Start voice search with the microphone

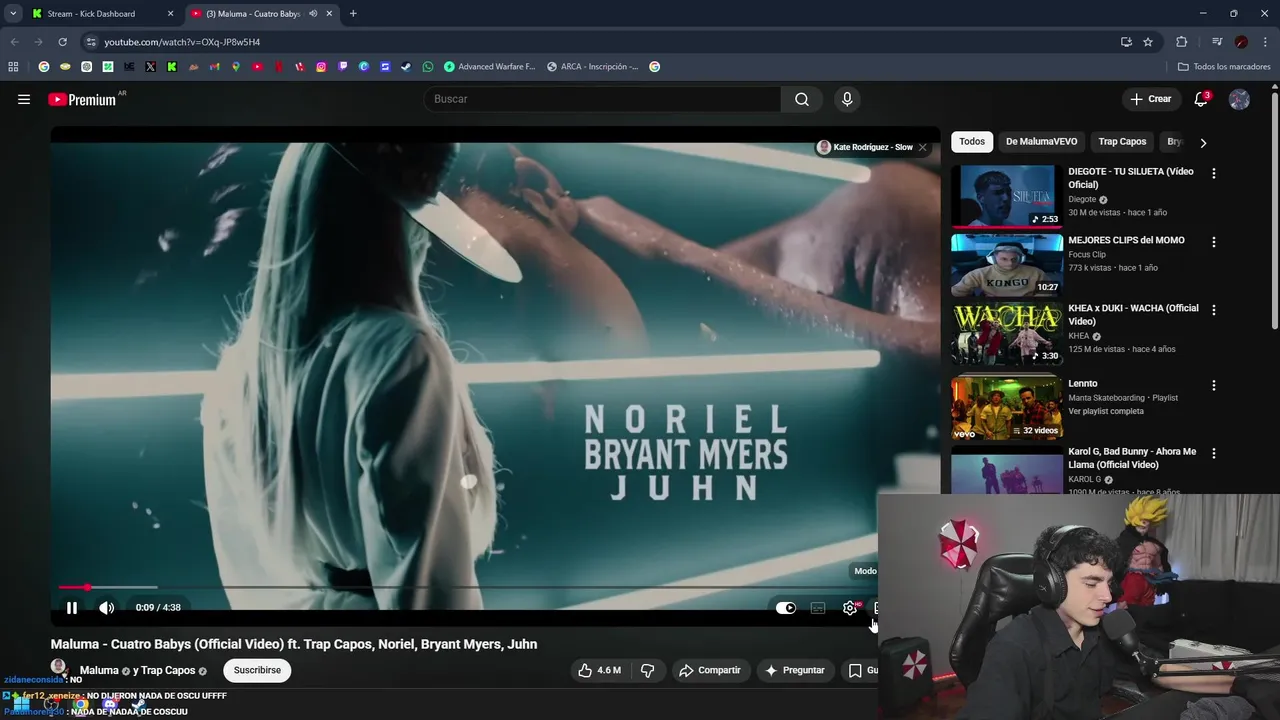pos(847,99)
